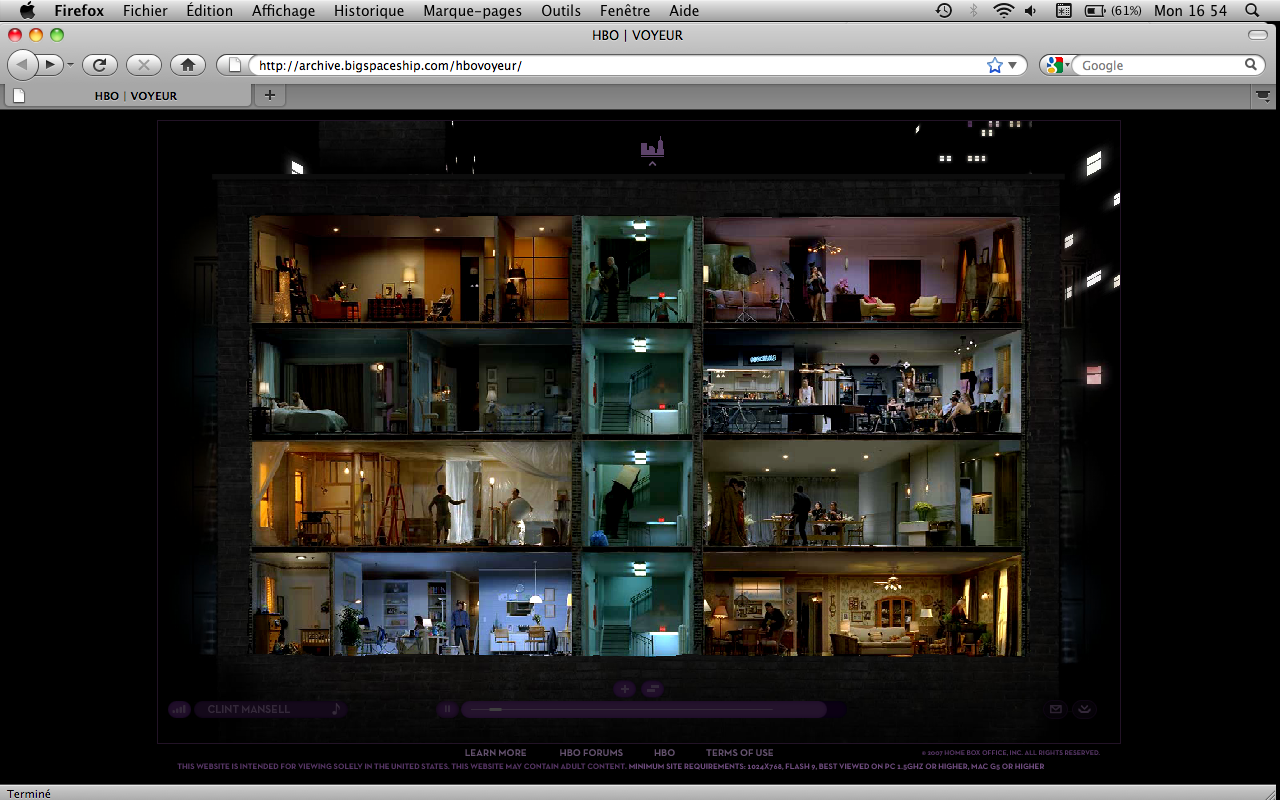The width and height of the screenshot is (1280, 800).
Task: View the top-left apartment with orange walls
Action: pyautogui.click(x=411, y=269)
